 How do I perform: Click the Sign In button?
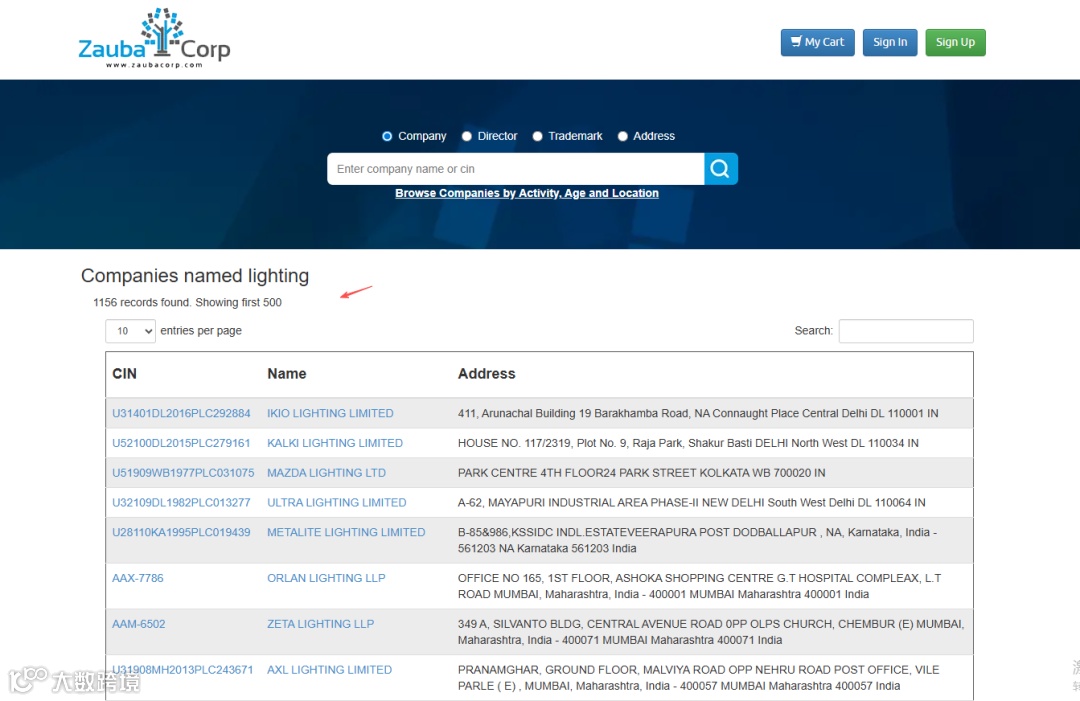point(890,42)
